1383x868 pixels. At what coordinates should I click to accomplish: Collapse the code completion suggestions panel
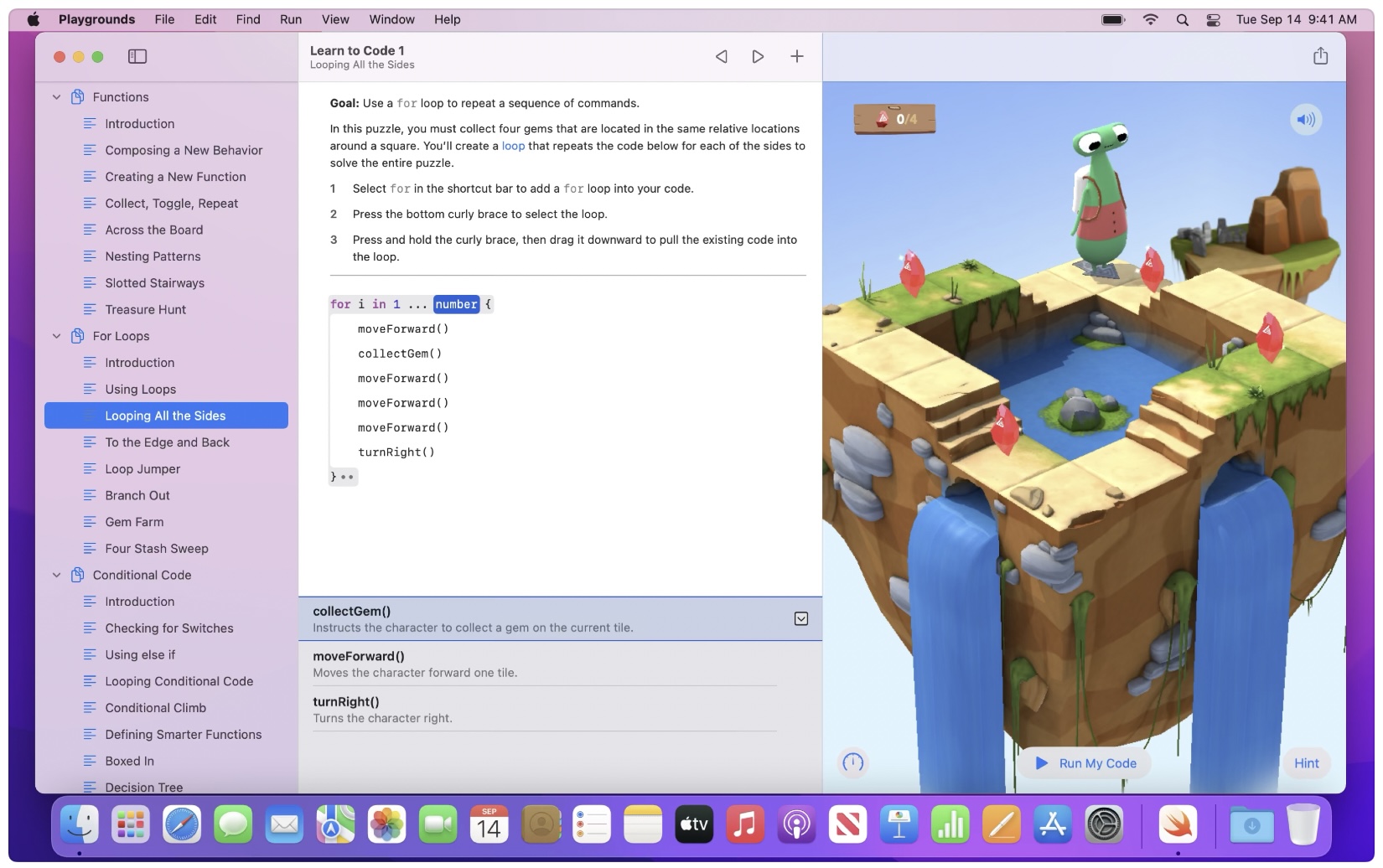tap(801, 618)
